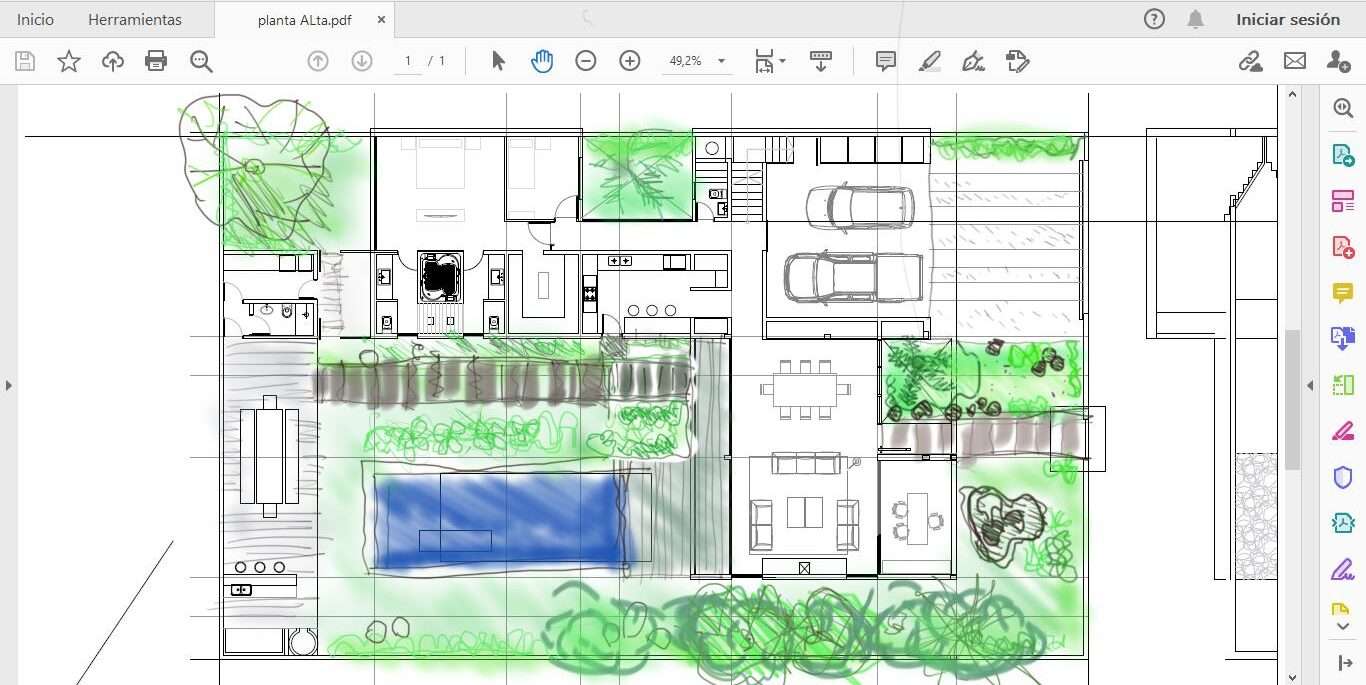Upload file to cloud icon
This screenshot has height=685, width=1366.
click(x=113, y=61)
